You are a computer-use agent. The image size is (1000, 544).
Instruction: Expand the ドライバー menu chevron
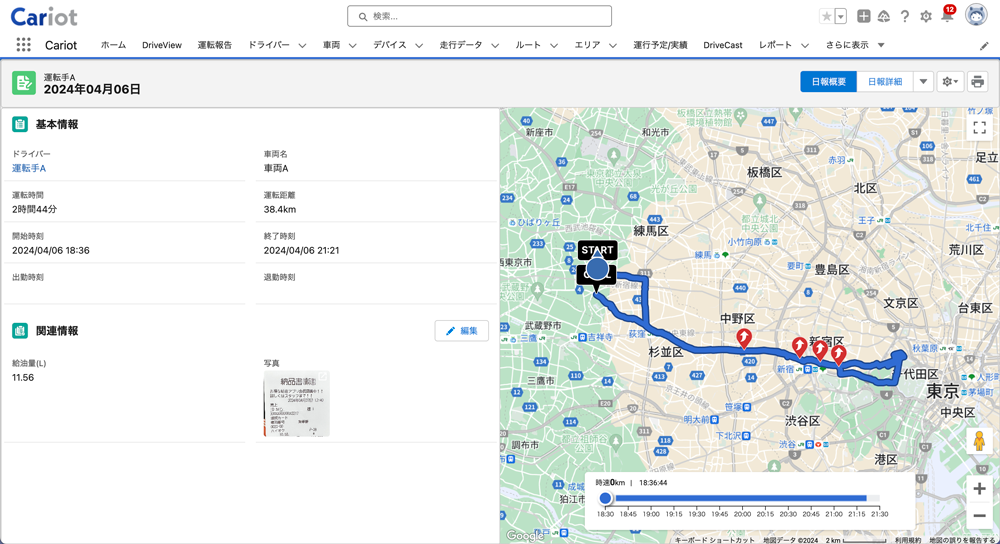[302, 46]
